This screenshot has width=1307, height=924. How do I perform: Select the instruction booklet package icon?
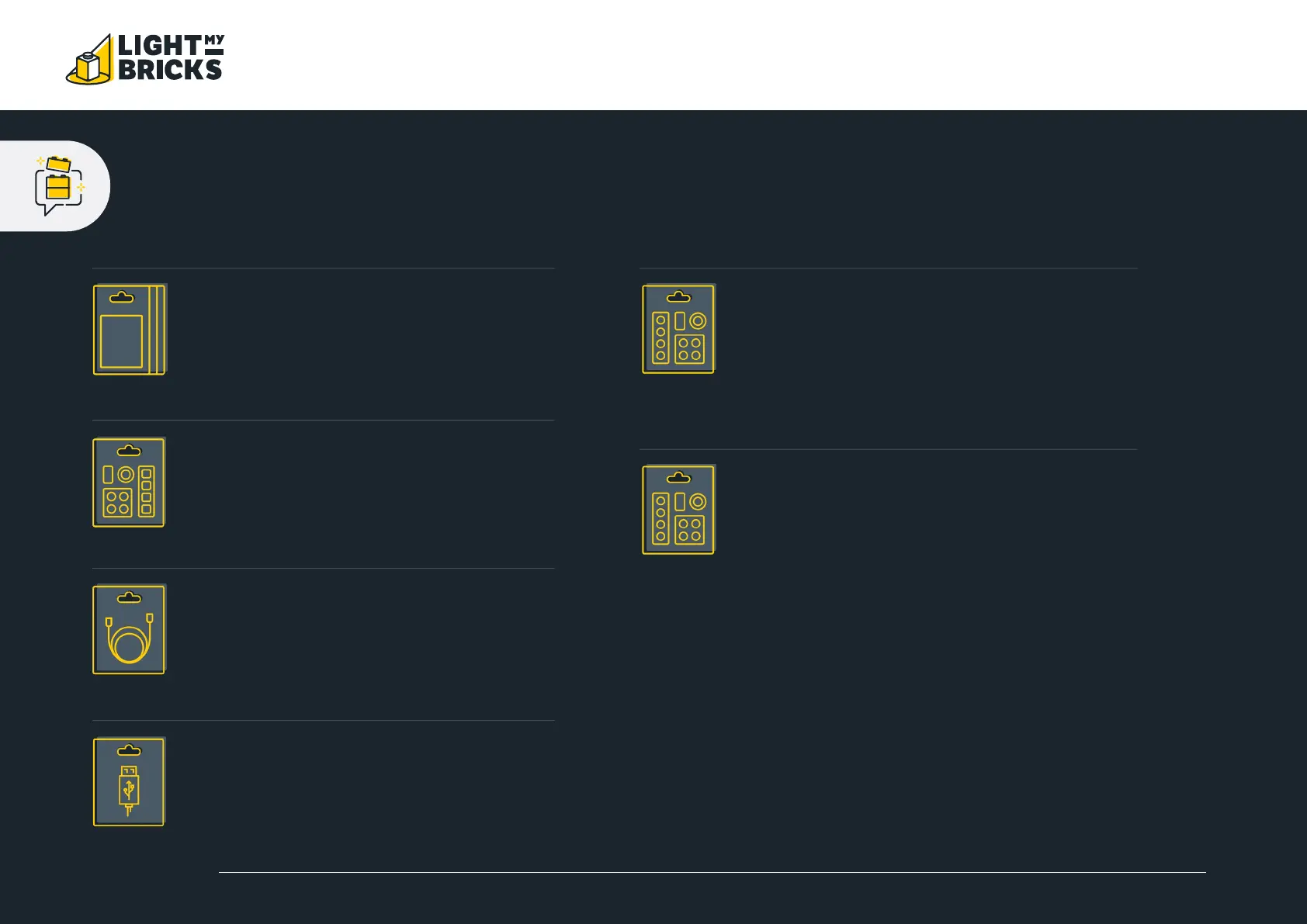130,330
